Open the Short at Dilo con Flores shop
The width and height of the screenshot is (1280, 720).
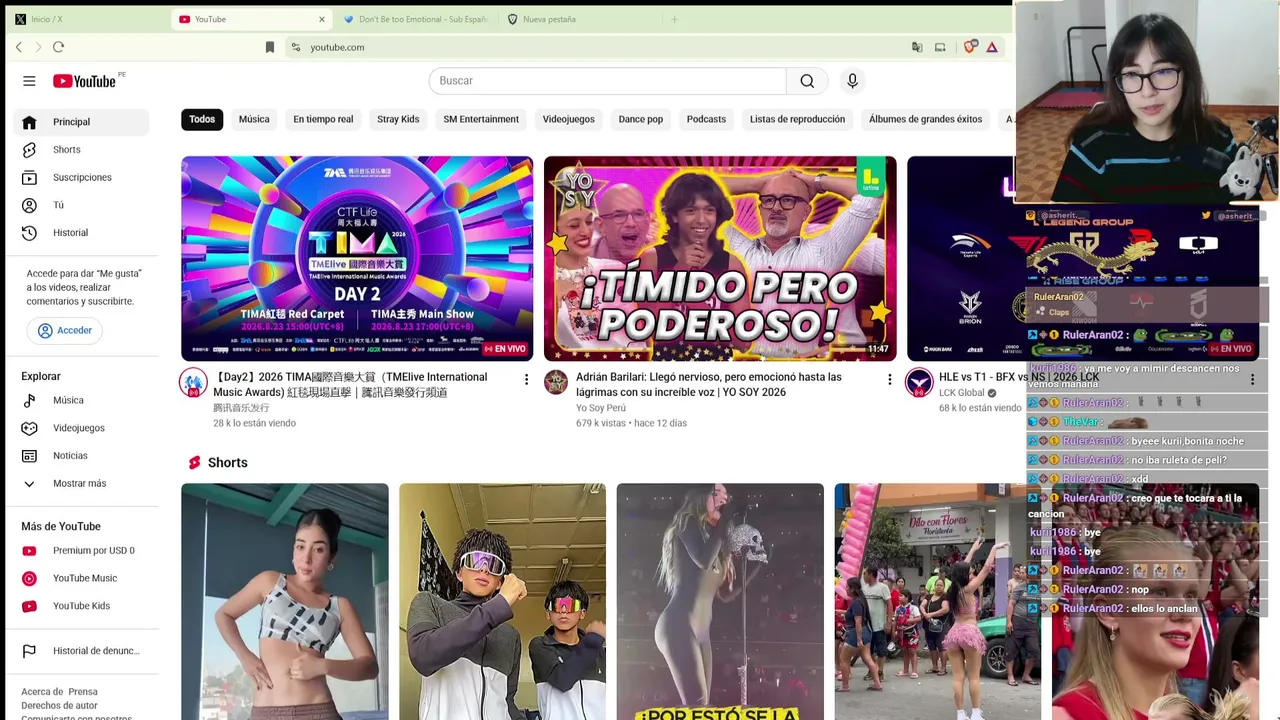tap(938, 602)
